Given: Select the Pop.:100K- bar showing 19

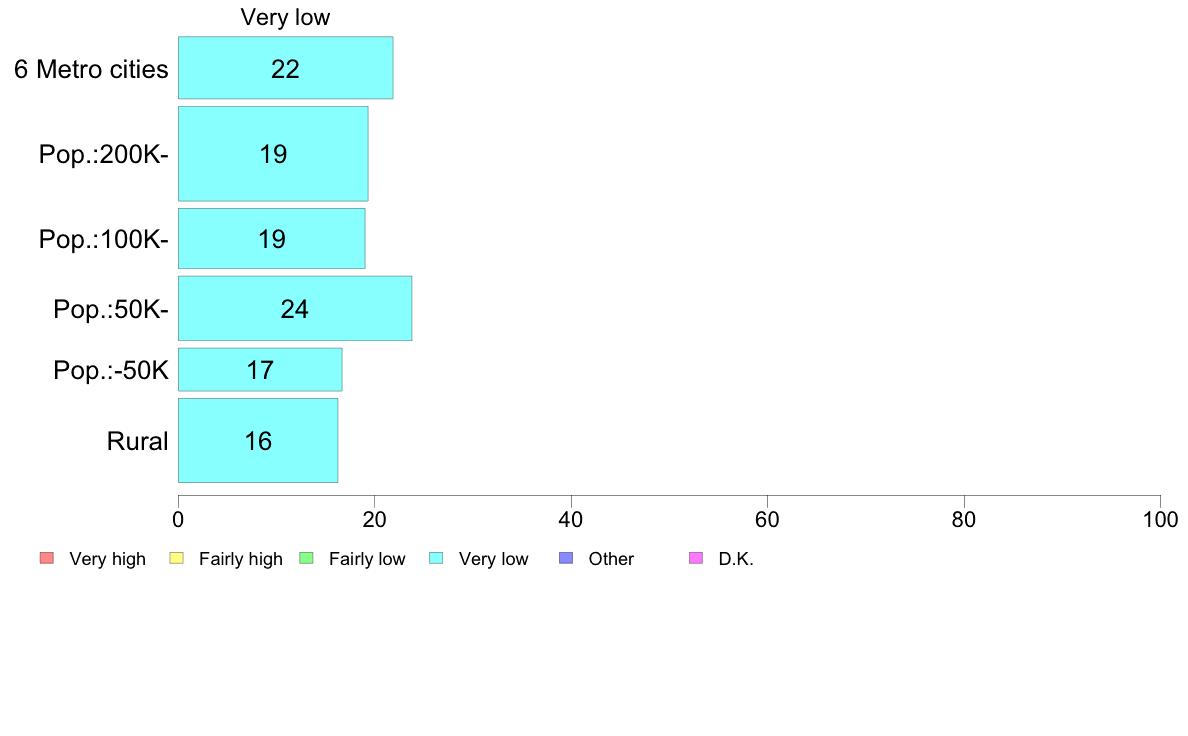Looking at the screenshot, I should 271,239.
